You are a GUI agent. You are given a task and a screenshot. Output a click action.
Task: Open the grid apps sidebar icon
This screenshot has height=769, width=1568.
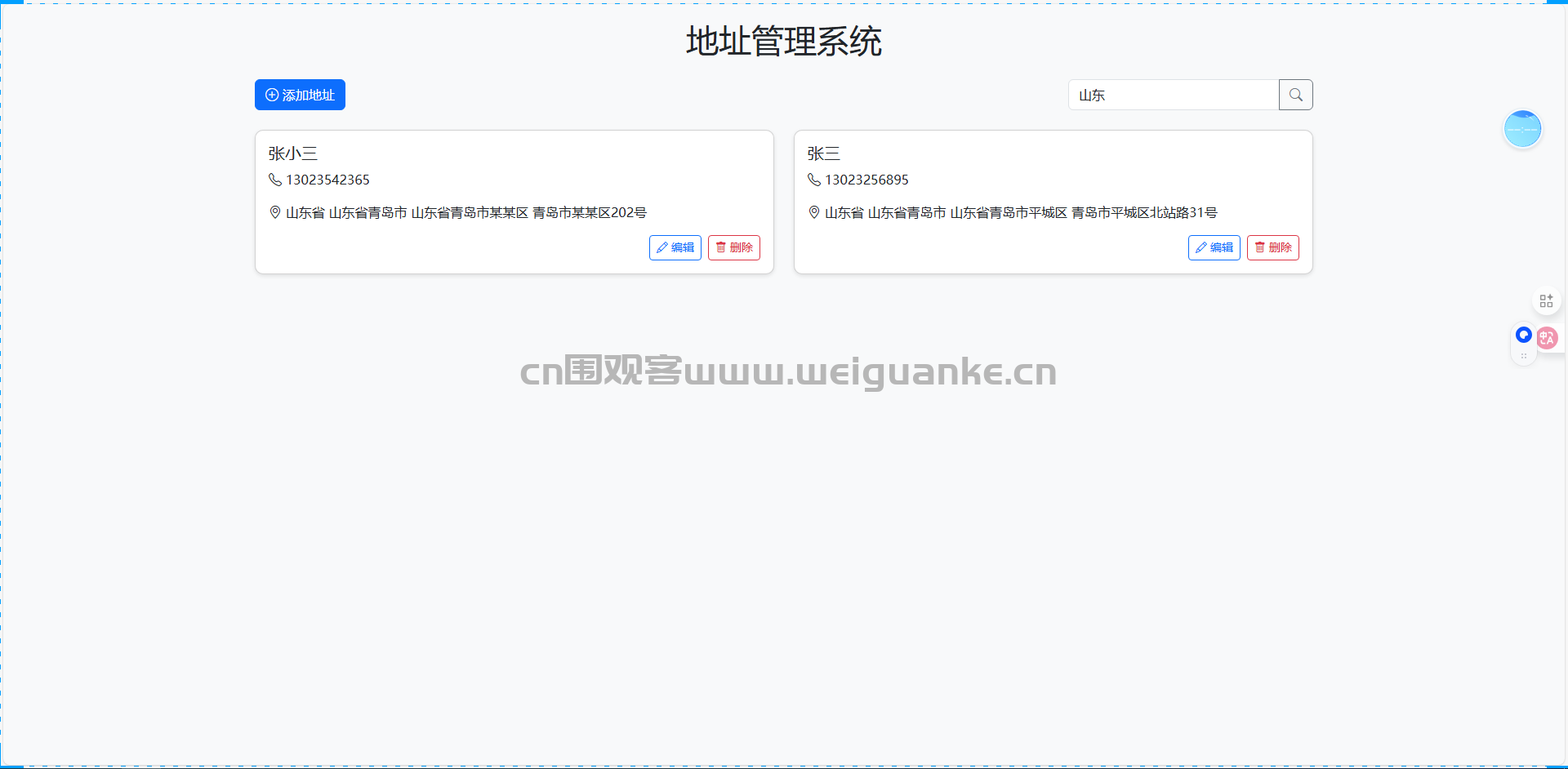1546,301
